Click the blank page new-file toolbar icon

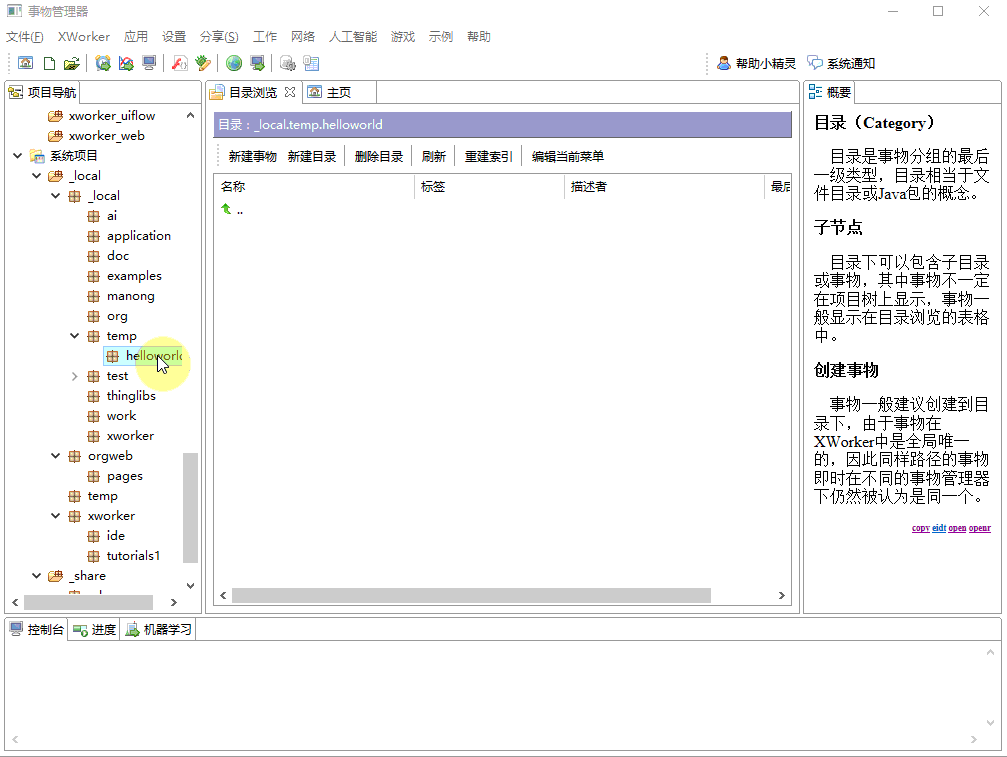point(48,63)
